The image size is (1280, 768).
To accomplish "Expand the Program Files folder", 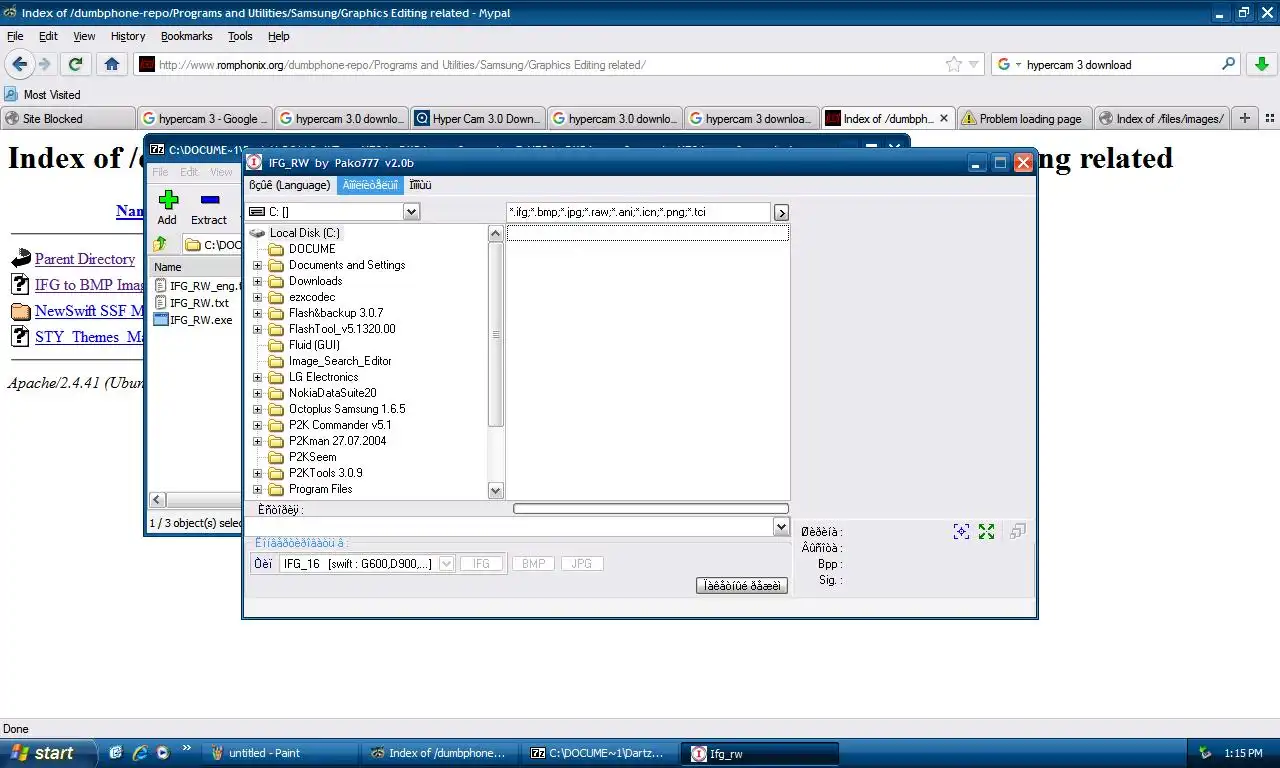I will tap(257, 489).
